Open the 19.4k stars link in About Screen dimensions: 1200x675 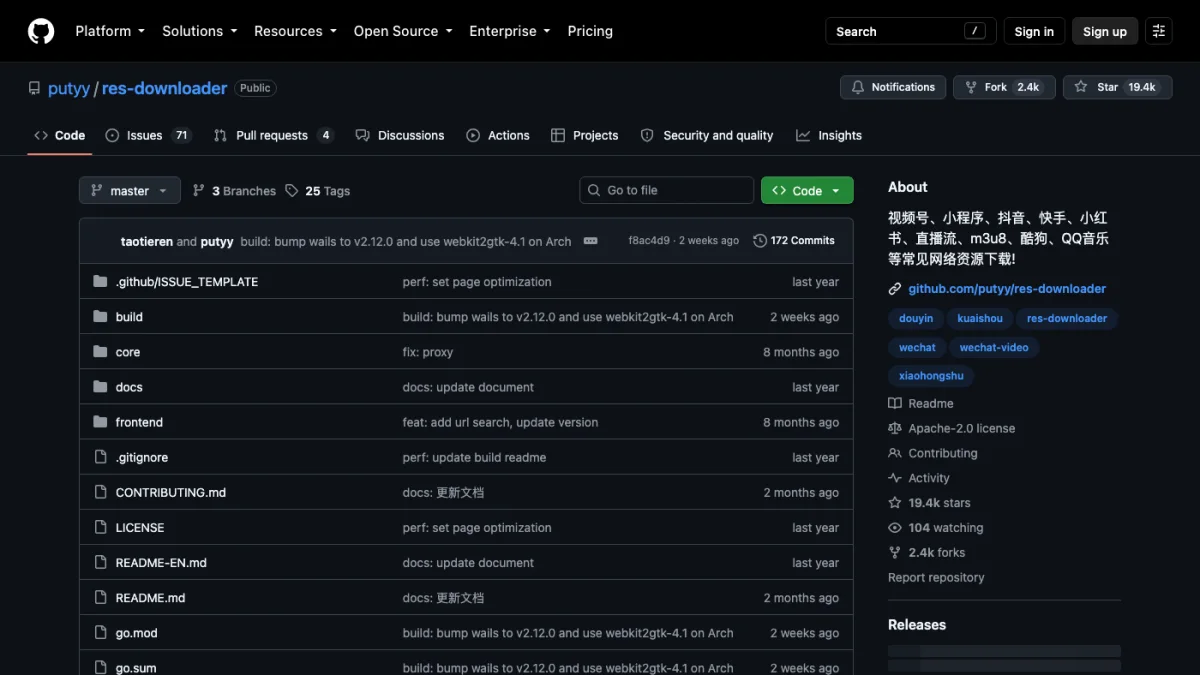pos(929,503)
